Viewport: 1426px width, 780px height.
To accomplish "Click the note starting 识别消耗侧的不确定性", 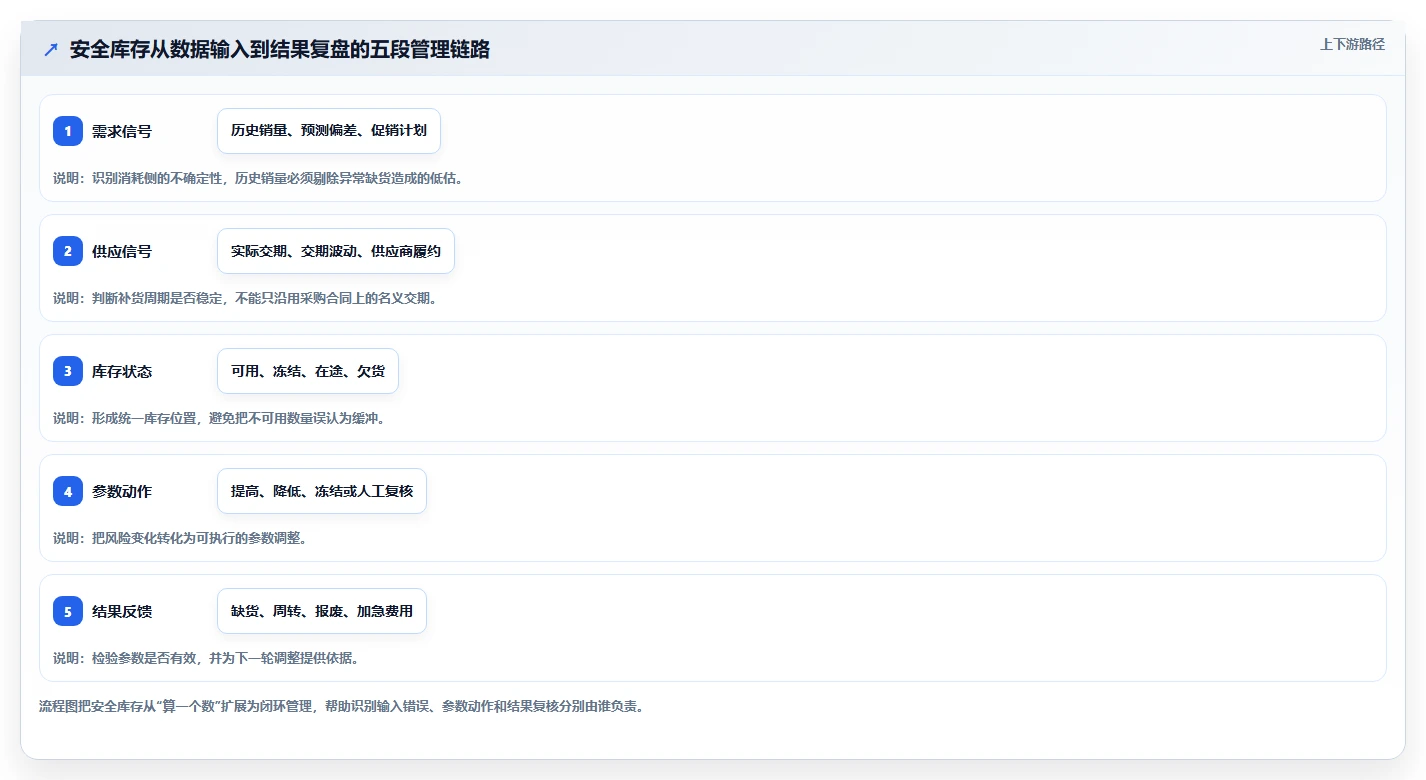I will coord(258,178).
